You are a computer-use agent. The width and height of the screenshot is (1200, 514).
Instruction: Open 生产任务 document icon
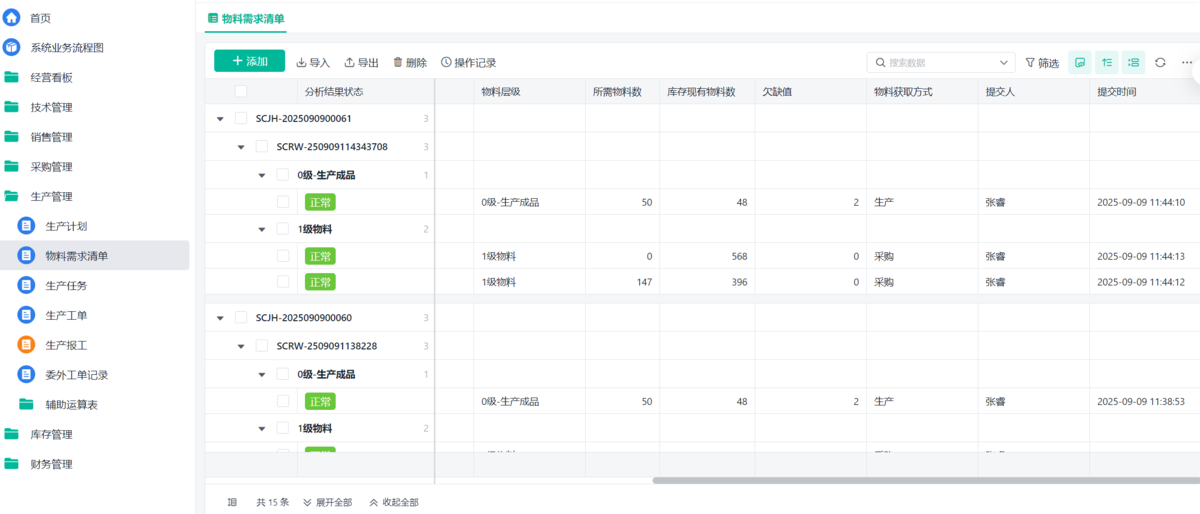coord(27,285)
